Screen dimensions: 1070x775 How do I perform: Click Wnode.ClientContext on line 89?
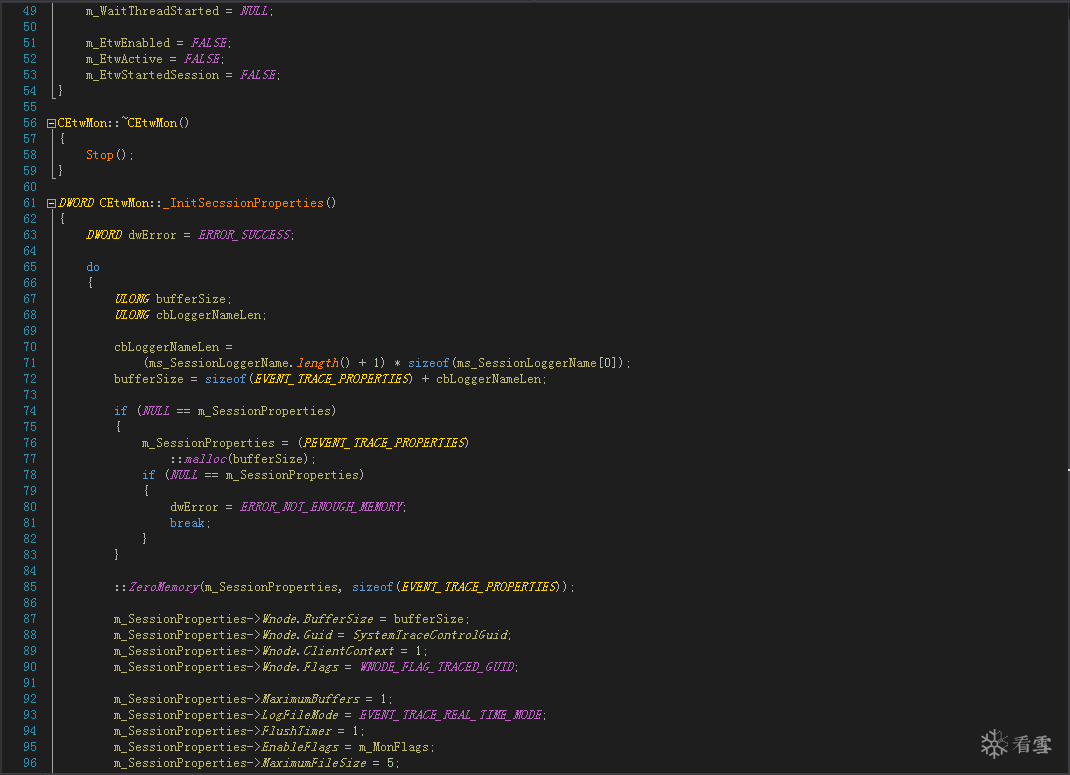pyautogui.click(x=328, y=651)
